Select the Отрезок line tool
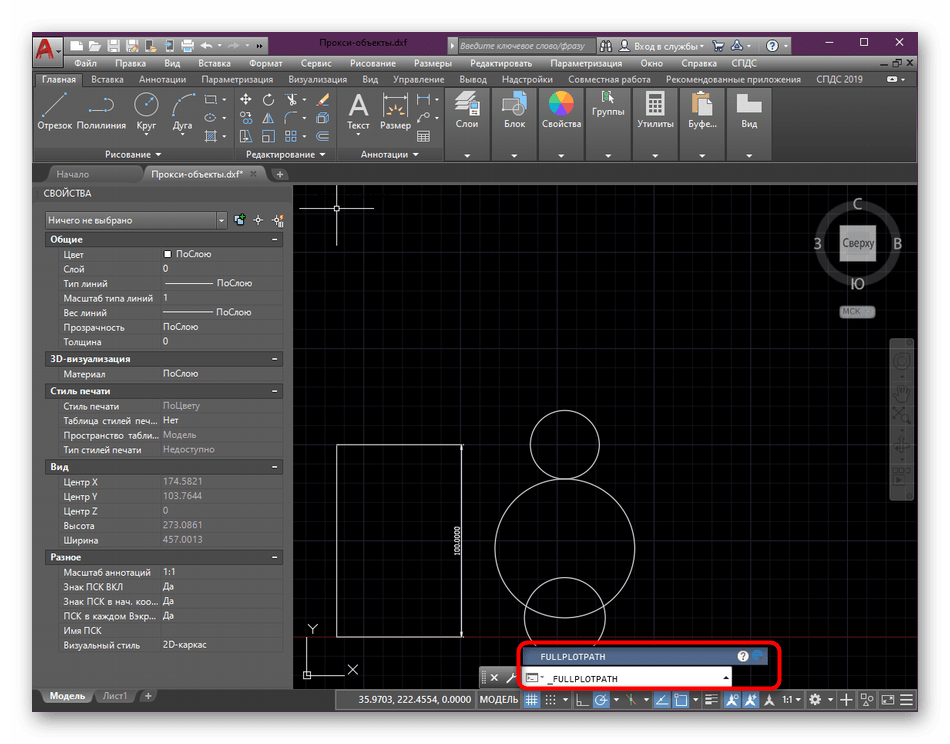The image size is (950, 744). 55,108
